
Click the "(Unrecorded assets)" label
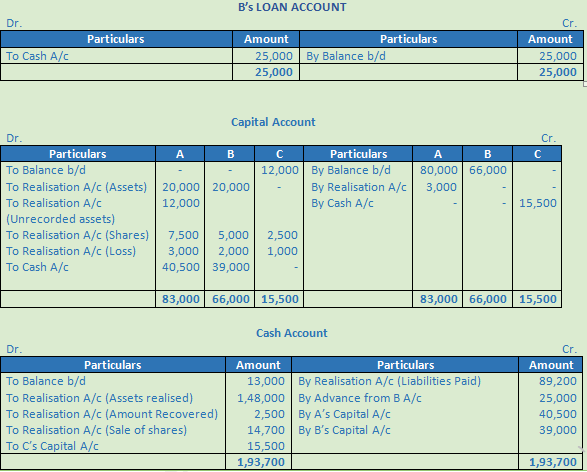point(60,219)
